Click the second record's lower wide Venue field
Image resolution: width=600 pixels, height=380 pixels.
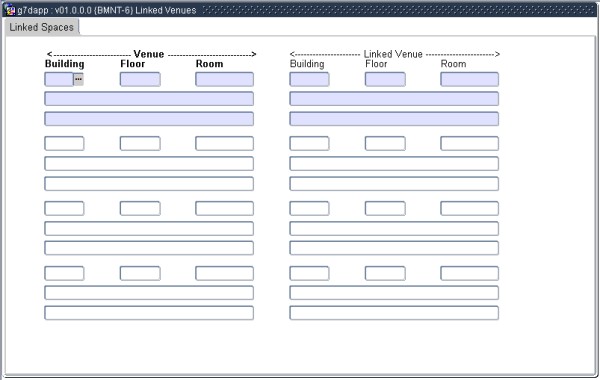[149, 184]
